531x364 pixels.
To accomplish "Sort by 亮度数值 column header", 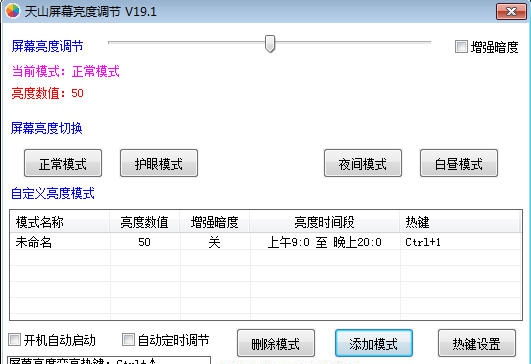I will [145, 222].
